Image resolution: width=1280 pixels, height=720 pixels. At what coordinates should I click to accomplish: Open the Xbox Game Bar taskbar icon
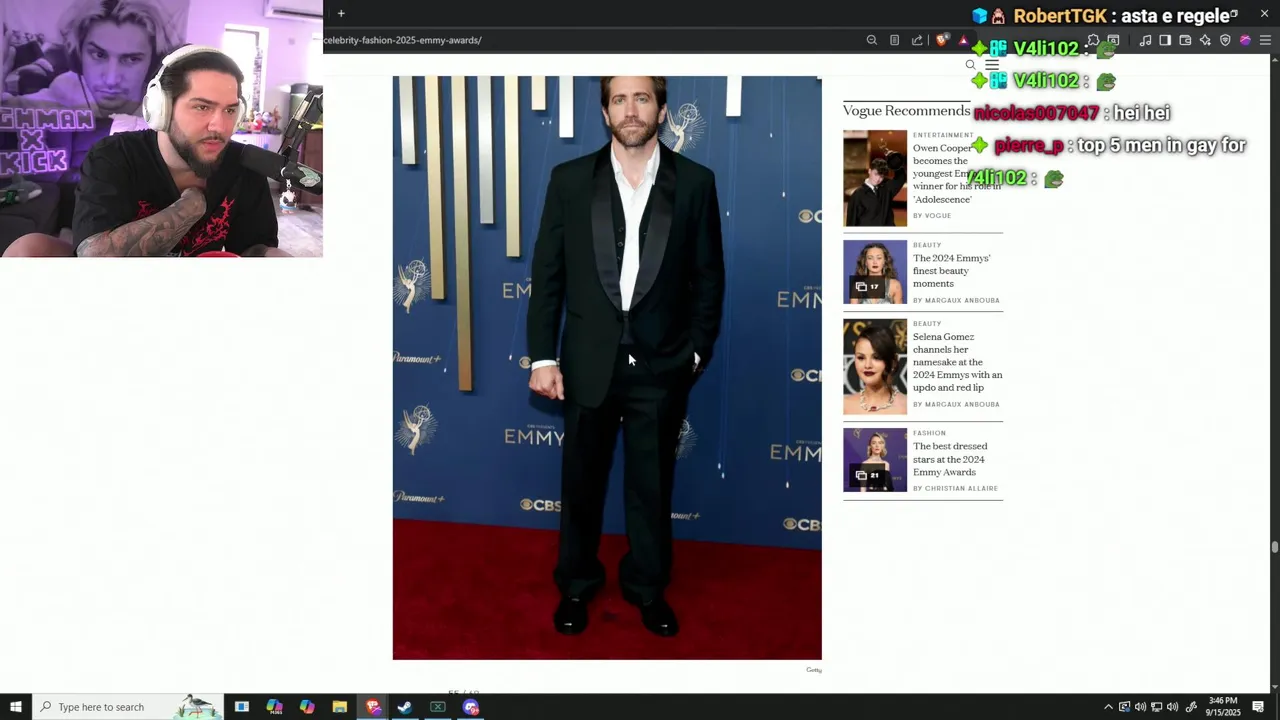(438, 707)
